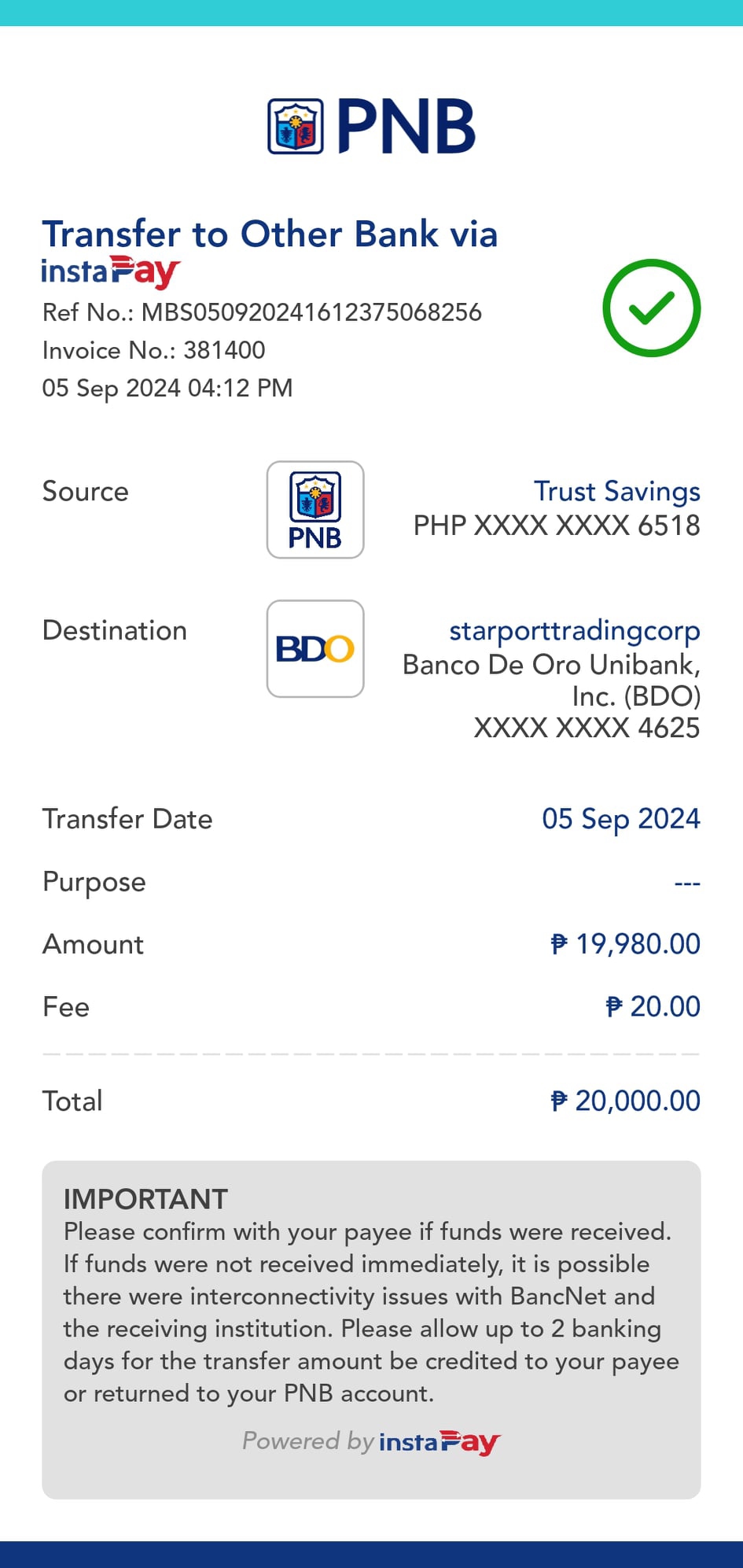Click the source account number ending 6518

tap(557, 525)
